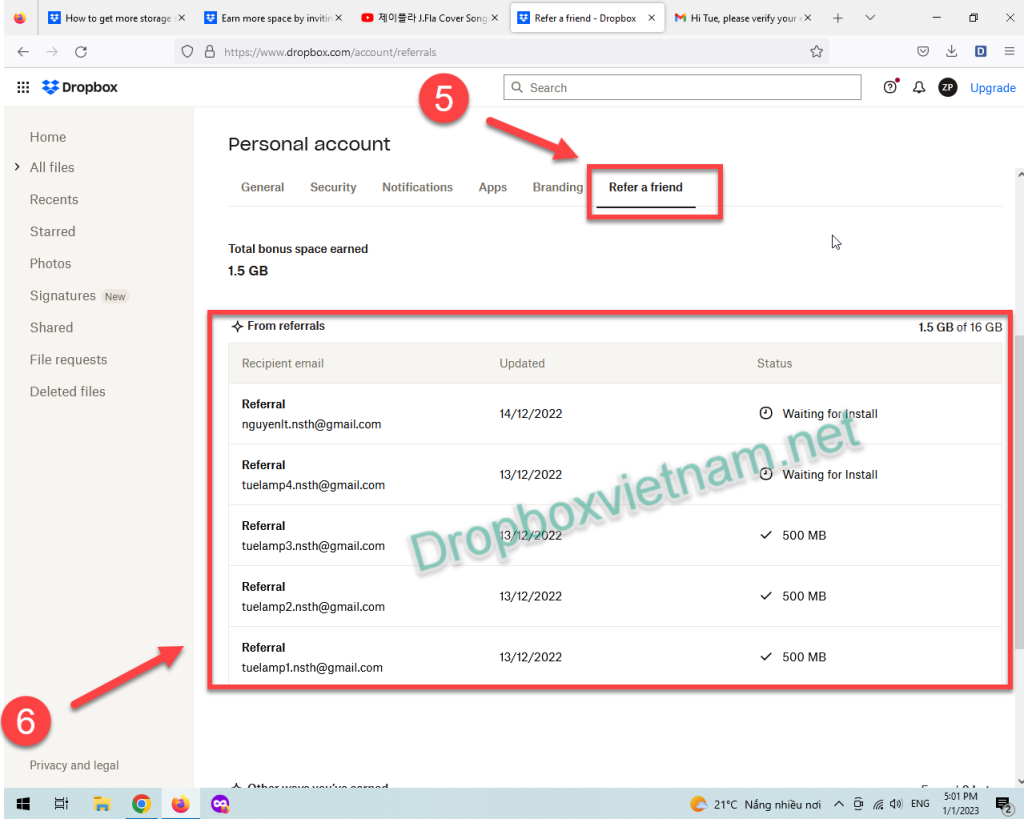
Task: Open Shared in the sidebar
Action: coord(51,328)
